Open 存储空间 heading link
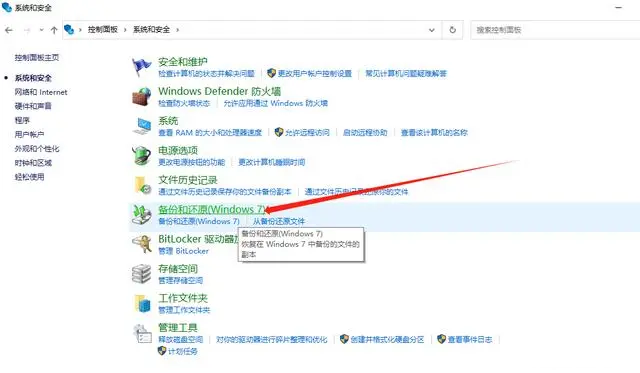640x373 pixels. (x=178, y=269)
